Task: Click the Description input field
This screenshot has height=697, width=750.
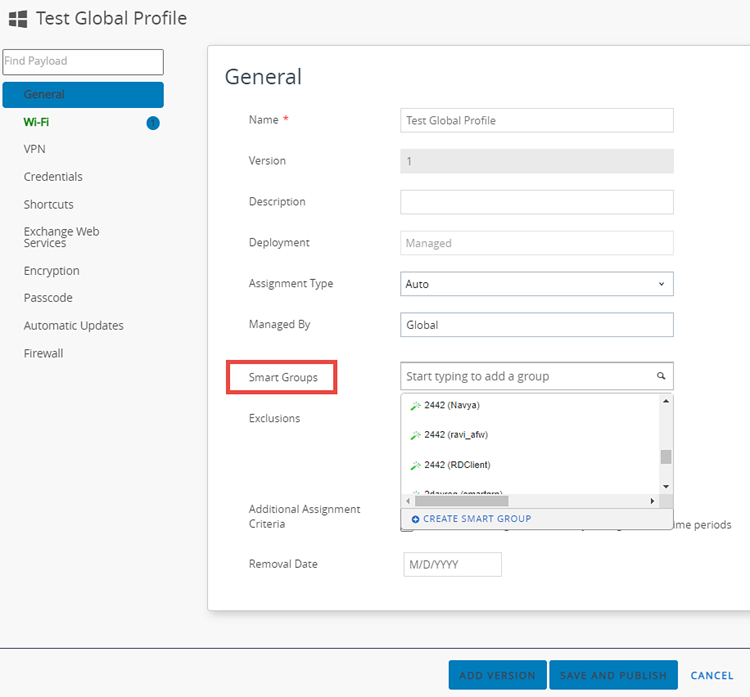Action: 537,202
